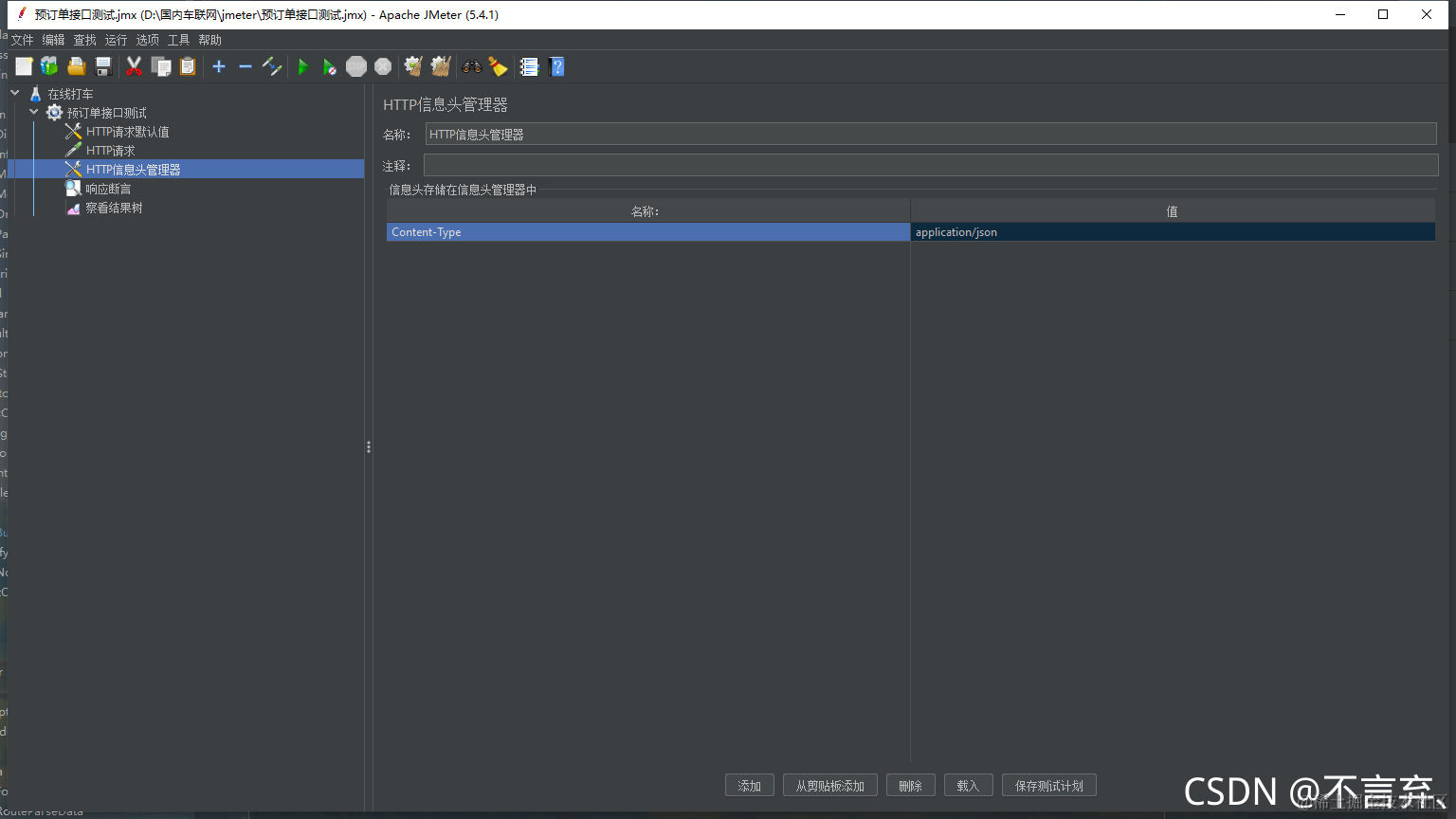Click the magnifier icon of 响应断言
The width and height of the screenshot is (1456, 819).
coord(73,189)
